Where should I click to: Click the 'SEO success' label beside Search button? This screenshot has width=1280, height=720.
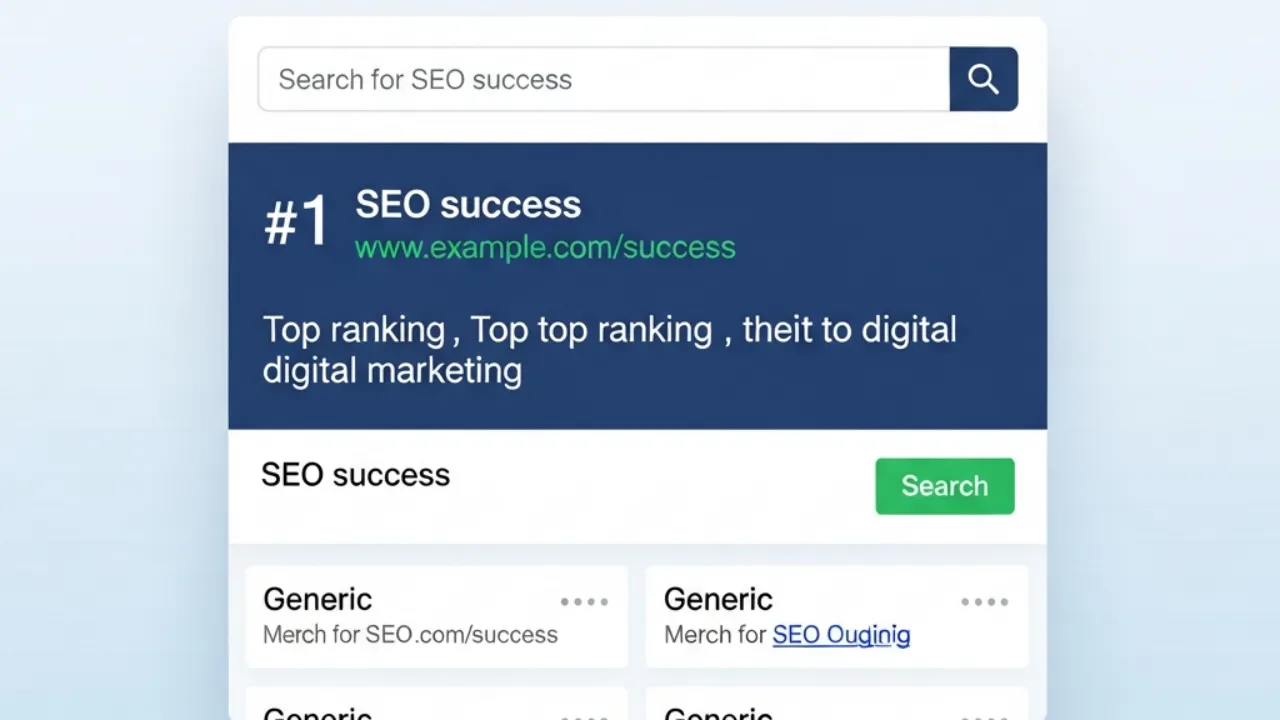355,474
